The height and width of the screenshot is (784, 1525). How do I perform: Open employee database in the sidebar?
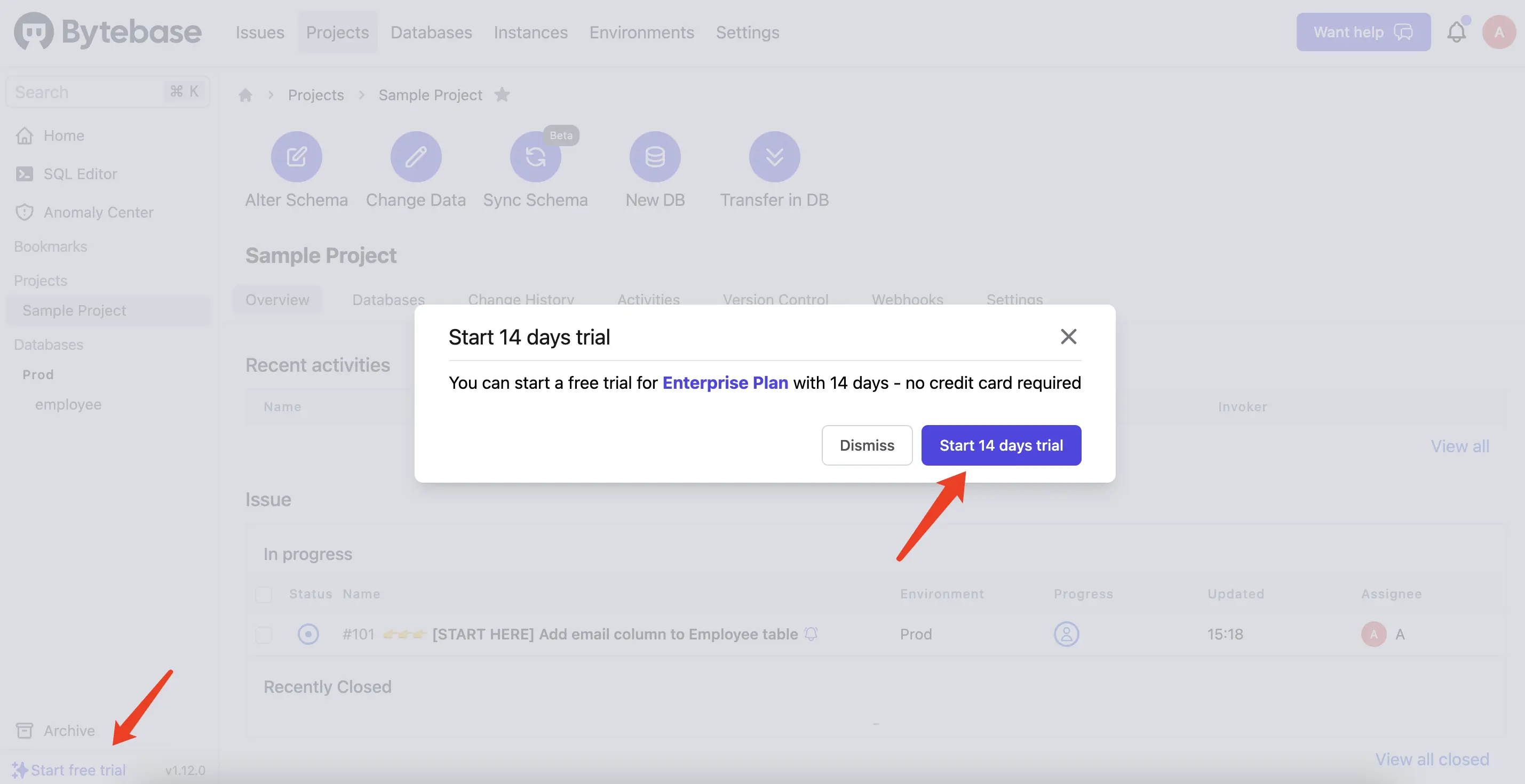[x=68, y=404]
